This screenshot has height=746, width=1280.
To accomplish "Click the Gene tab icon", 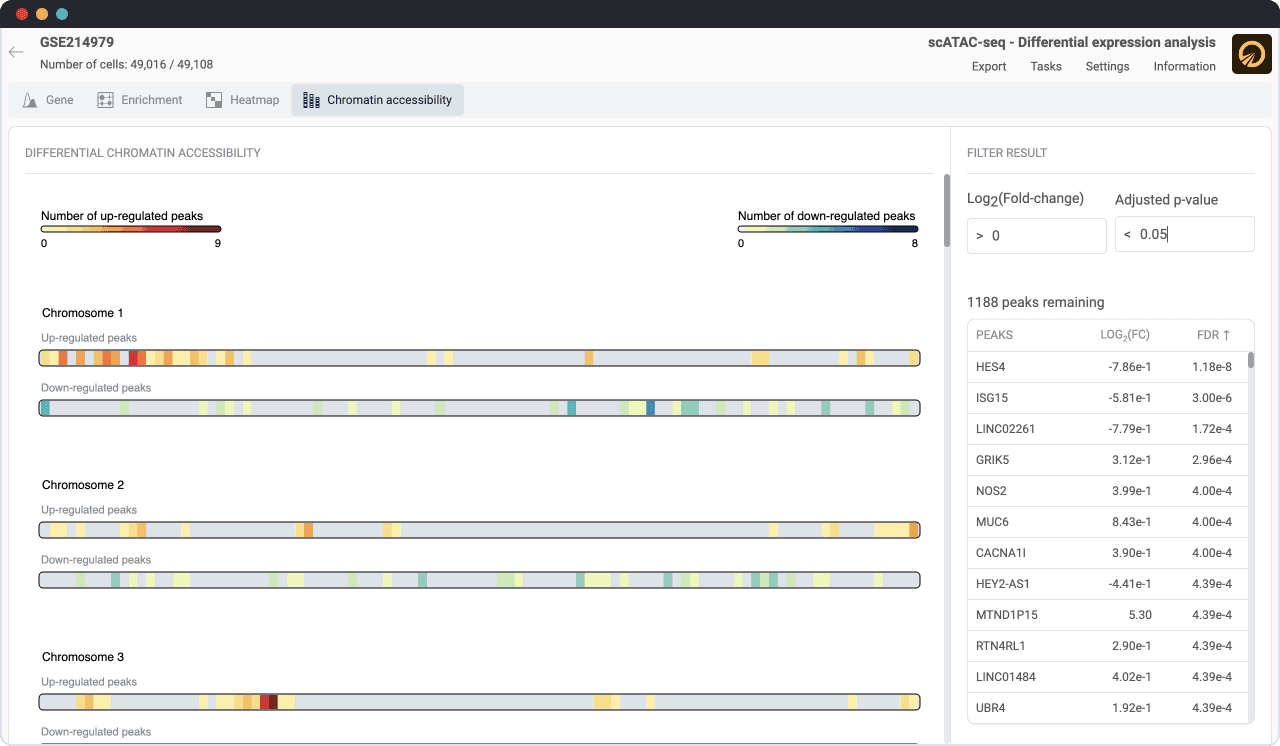I will click(x=30, y=100).
